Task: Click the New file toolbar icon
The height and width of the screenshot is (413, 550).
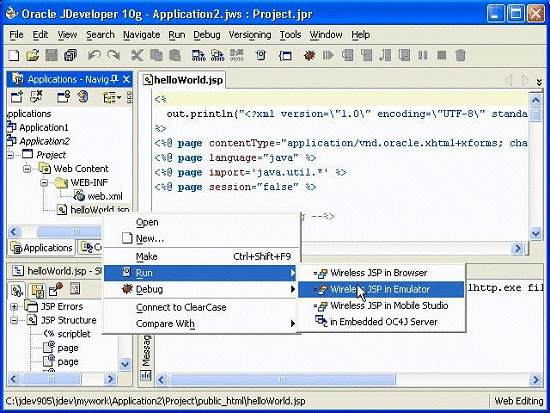Action: (14, 55)
